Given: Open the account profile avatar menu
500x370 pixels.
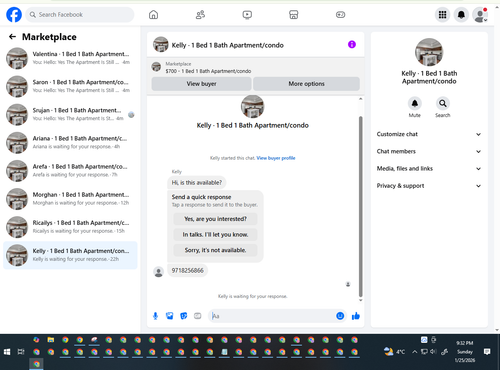Looking at the screenshot, I should 480,15.
